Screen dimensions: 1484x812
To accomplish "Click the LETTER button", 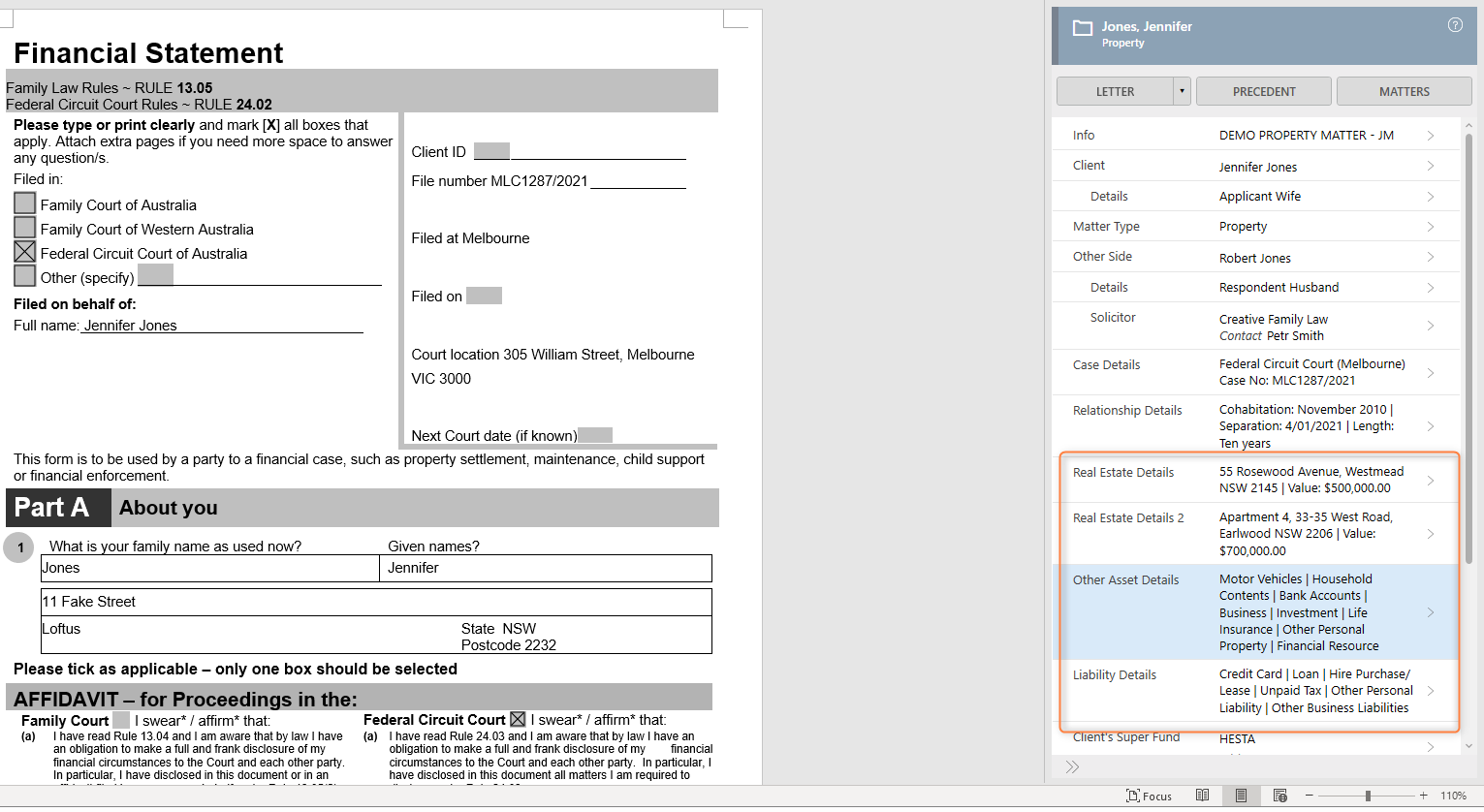I will click(1115, 91).
